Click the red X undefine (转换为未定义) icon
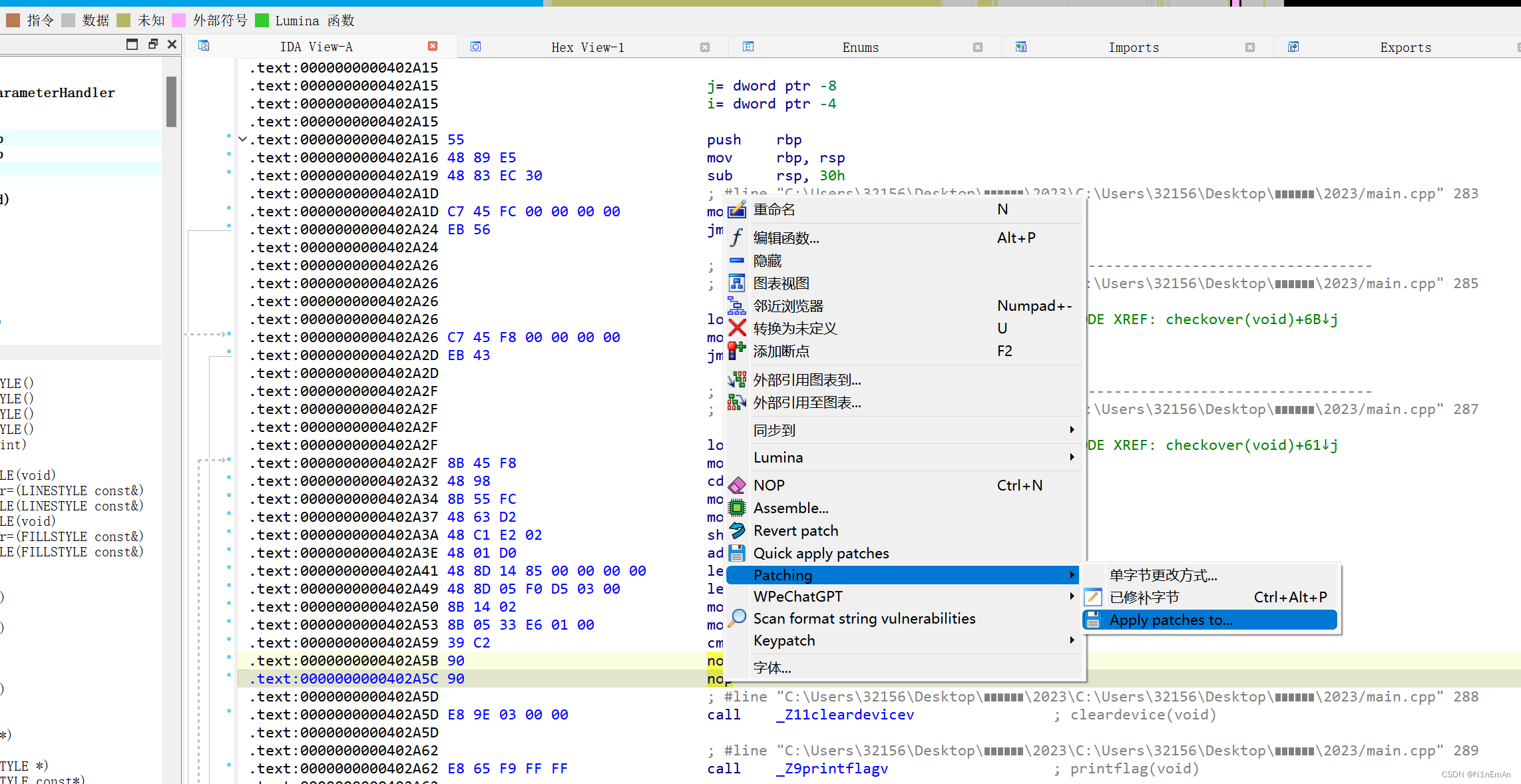1521x784 pixels. (x=737, y=328)
